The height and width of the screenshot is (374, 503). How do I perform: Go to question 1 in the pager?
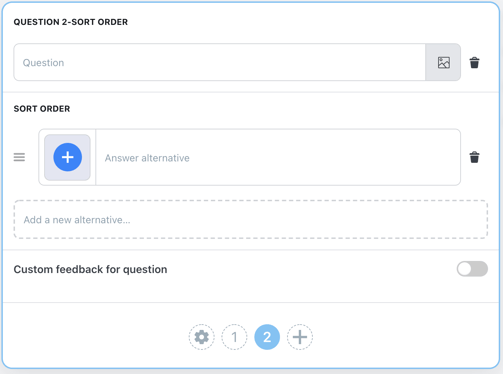(x=234, y=337)
